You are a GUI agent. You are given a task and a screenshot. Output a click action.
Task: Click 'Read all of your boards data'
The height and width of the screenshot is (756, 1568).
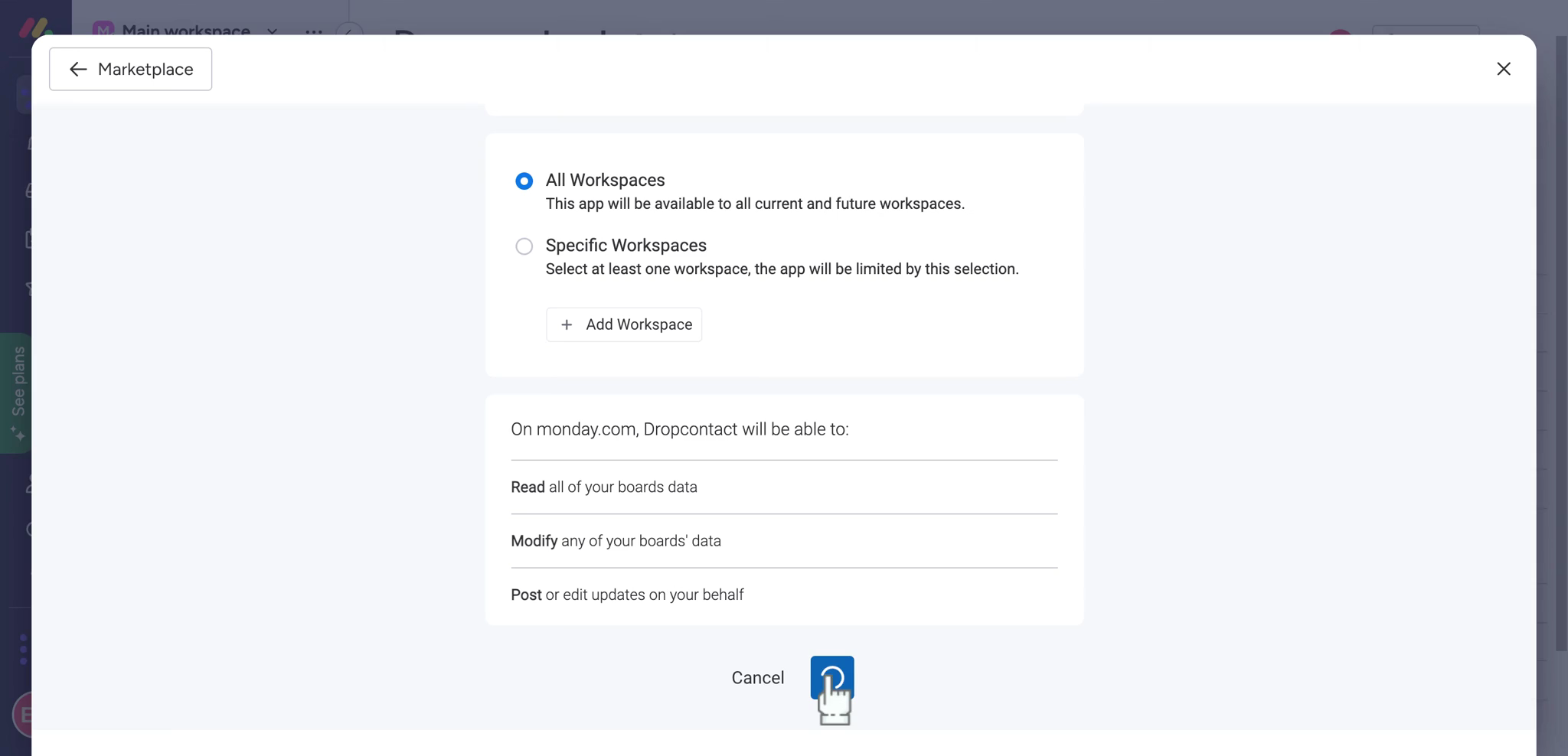tap(604, 487)
